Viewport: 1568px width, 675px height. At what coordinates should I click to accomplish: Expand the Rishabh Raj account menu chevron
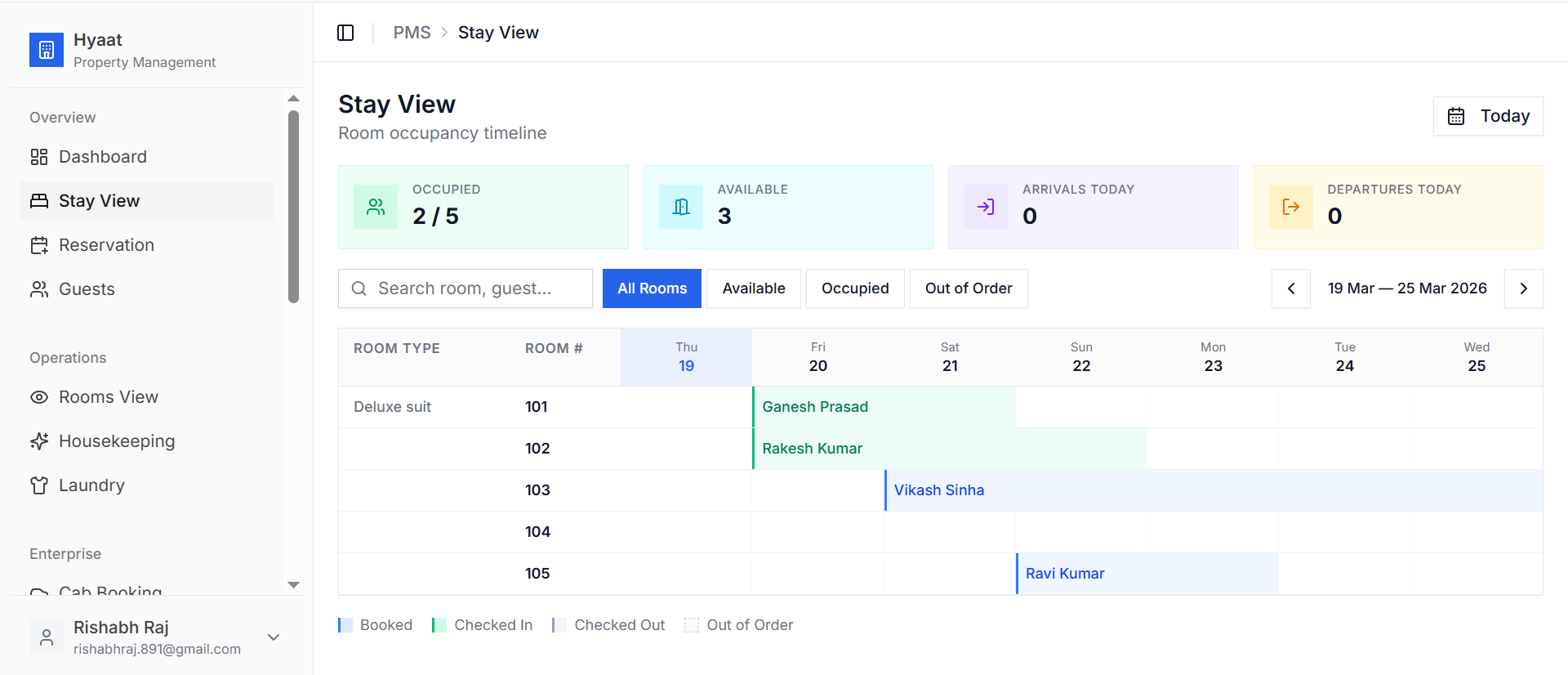coord(274,637)
